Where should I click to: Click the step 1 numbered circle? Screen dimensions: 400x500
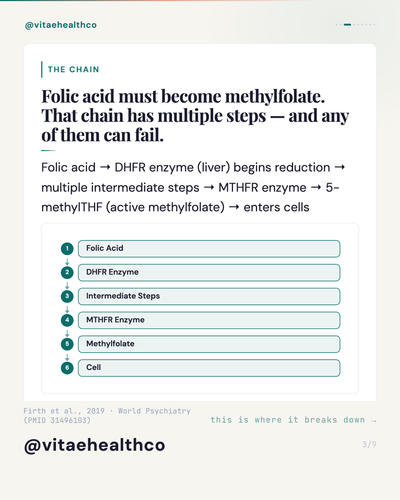(x=67, y=249)
